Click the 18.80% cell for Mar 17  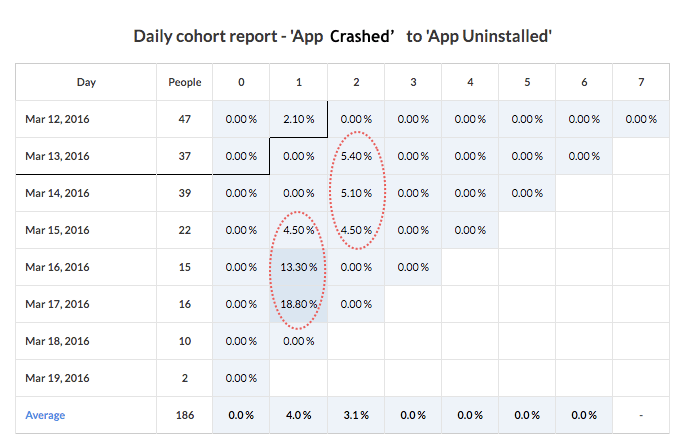point(298,304)
